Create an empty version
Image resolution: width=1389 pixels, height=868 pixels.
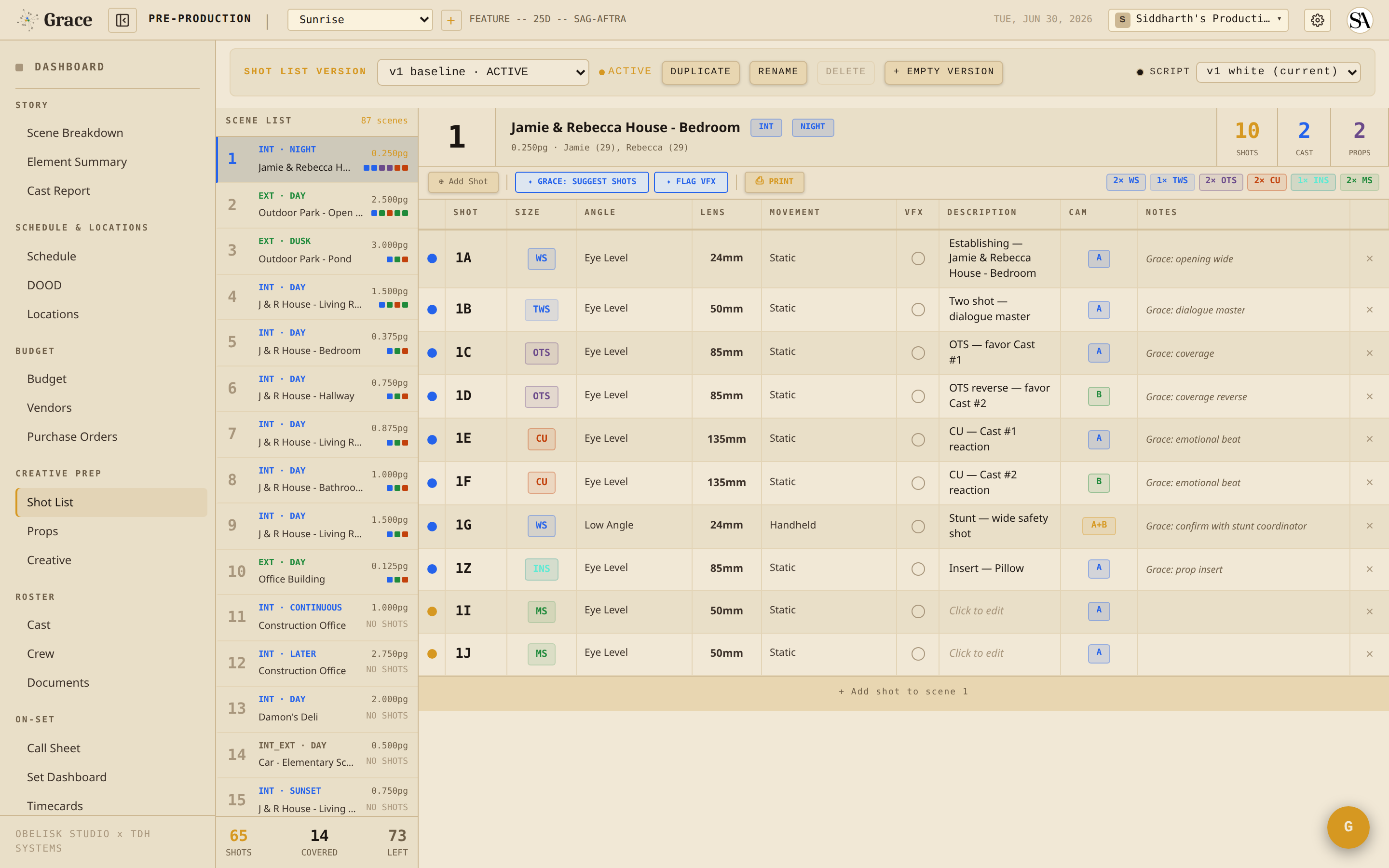943,72
